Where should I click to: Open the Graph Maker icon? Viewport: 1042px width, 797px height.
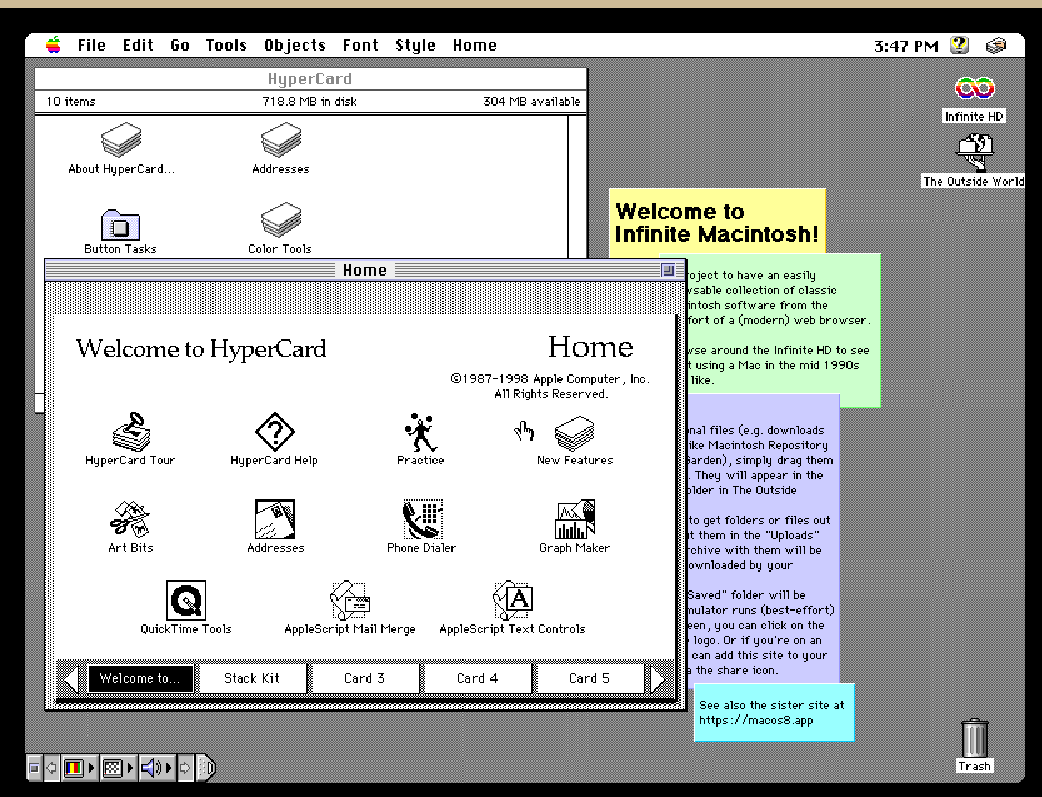575,519
